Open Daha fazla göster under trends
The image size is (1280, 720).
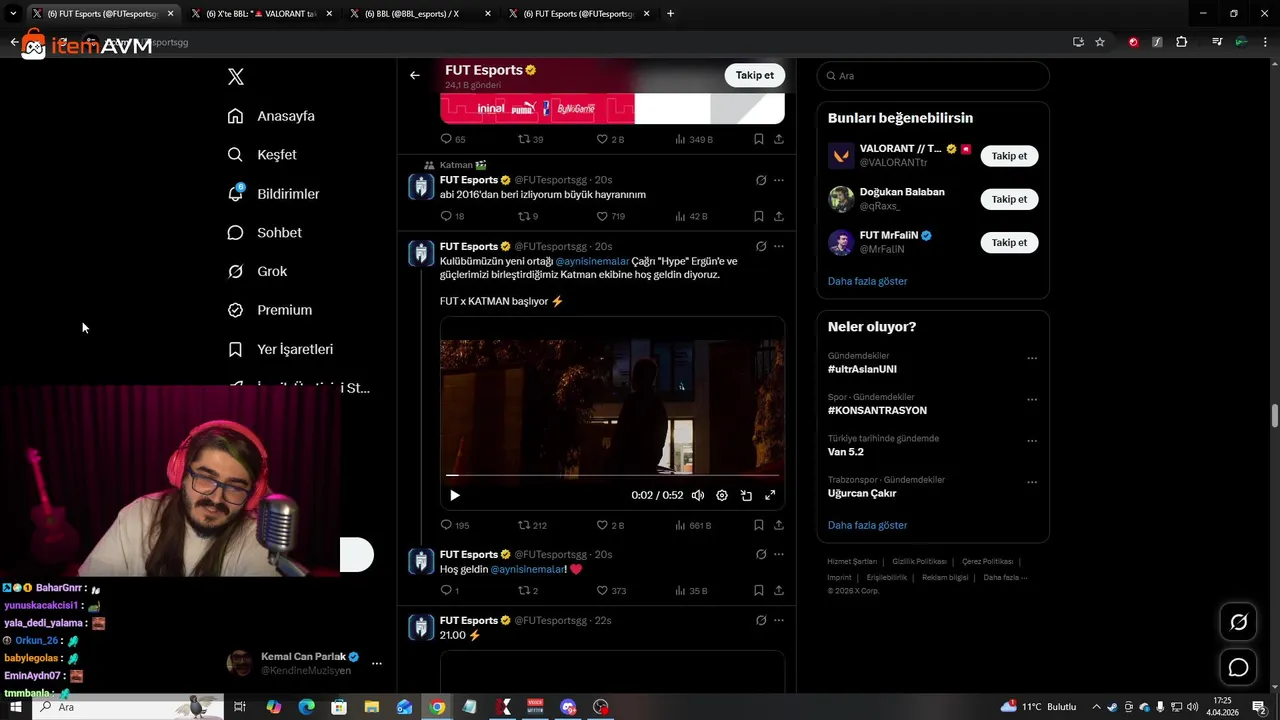[x=867, y=525]
